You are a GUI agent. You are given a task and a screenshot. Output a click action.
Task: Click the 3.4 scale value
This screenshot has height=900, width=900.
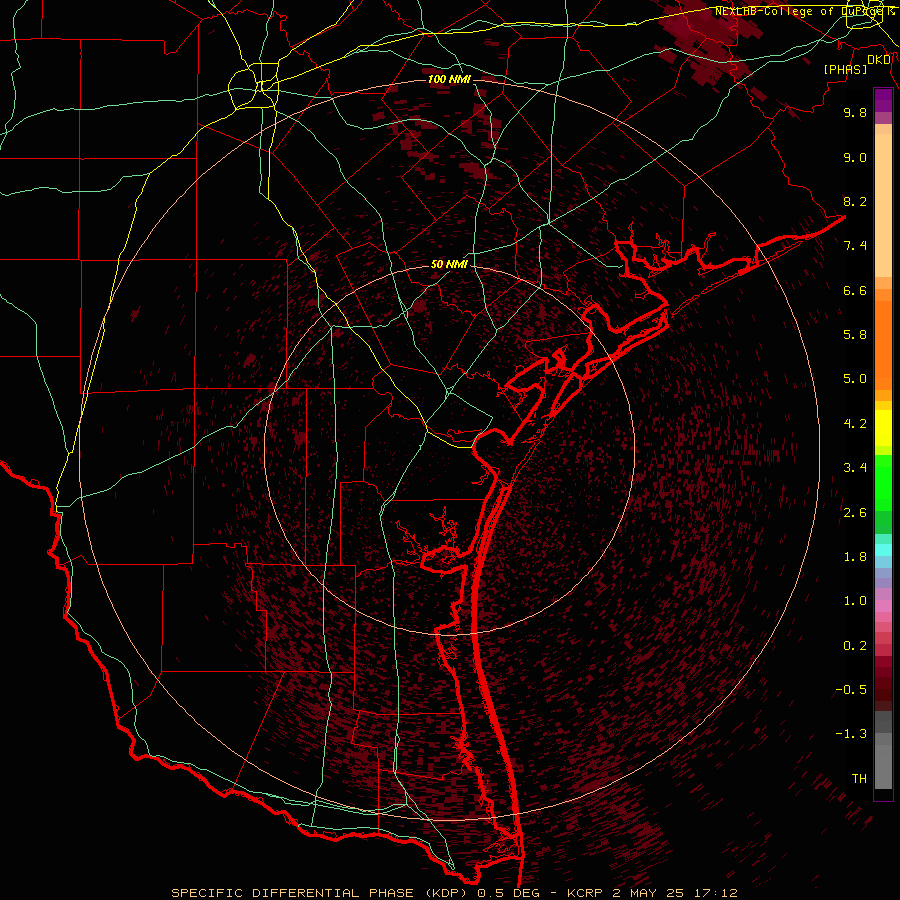[855, 468]
